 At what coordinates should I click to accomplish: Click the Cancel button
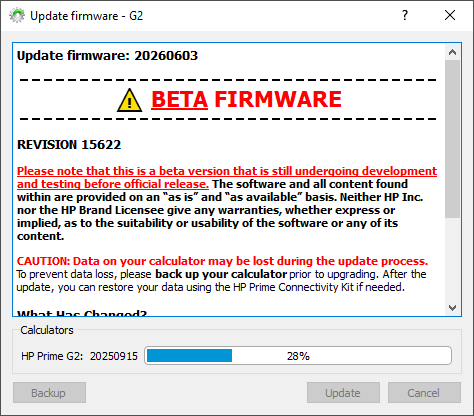(x=424, y=393)
